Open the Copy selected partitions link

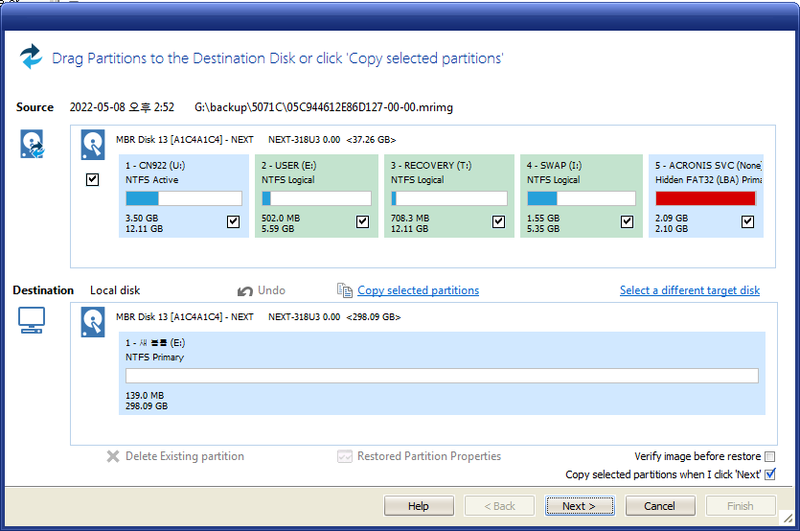point(418,291)
